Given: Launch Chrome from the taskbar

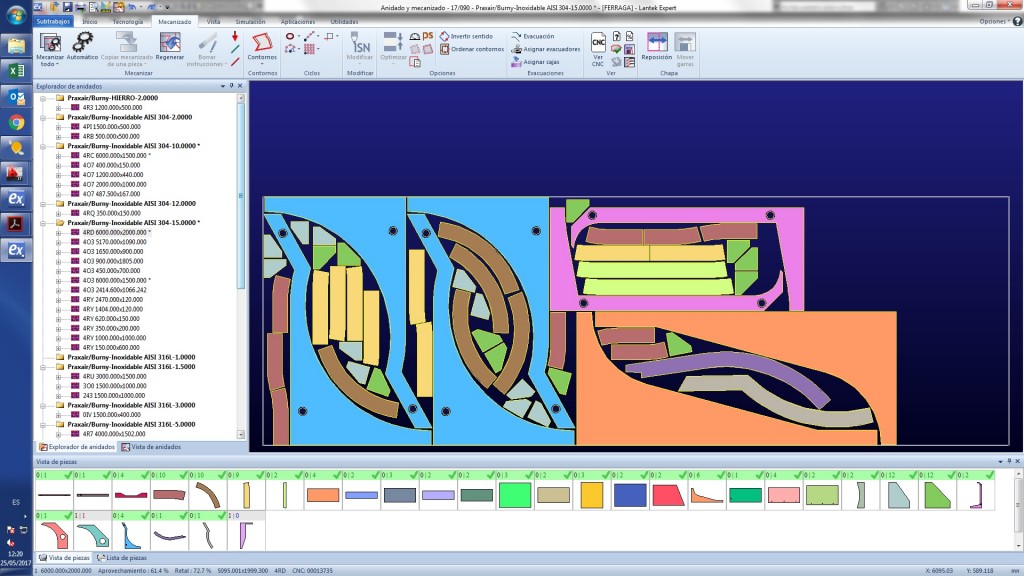Looking at the screenshot, I should pos(16,122).
